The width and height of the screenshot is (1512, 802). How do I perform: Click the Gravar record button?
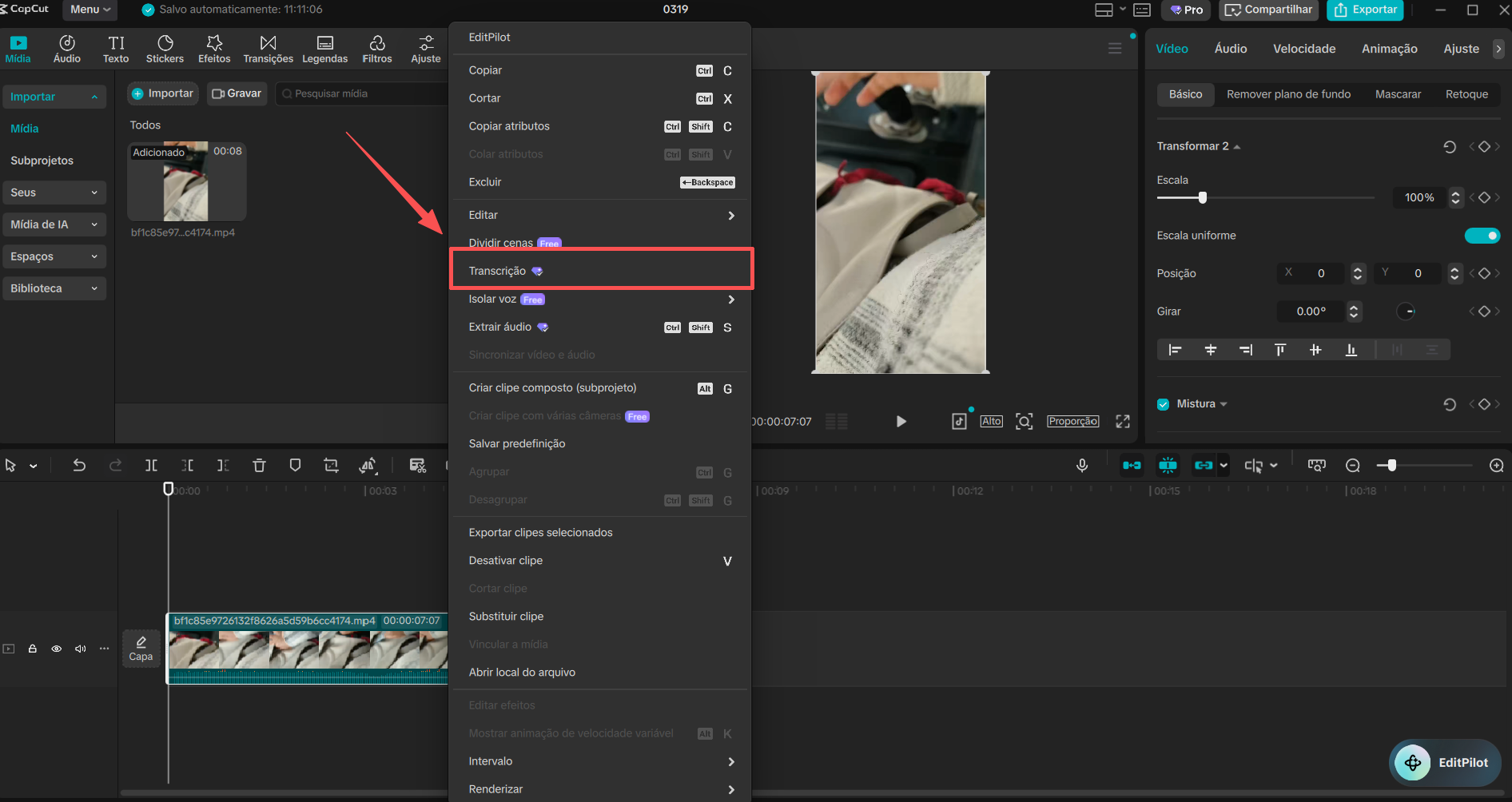click(237, 93)
